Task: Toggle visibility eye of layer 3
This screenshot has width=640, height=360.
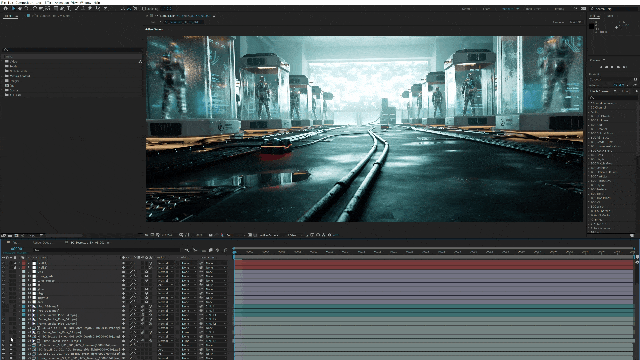Action: pyautogui.click(x=3, y=272)
